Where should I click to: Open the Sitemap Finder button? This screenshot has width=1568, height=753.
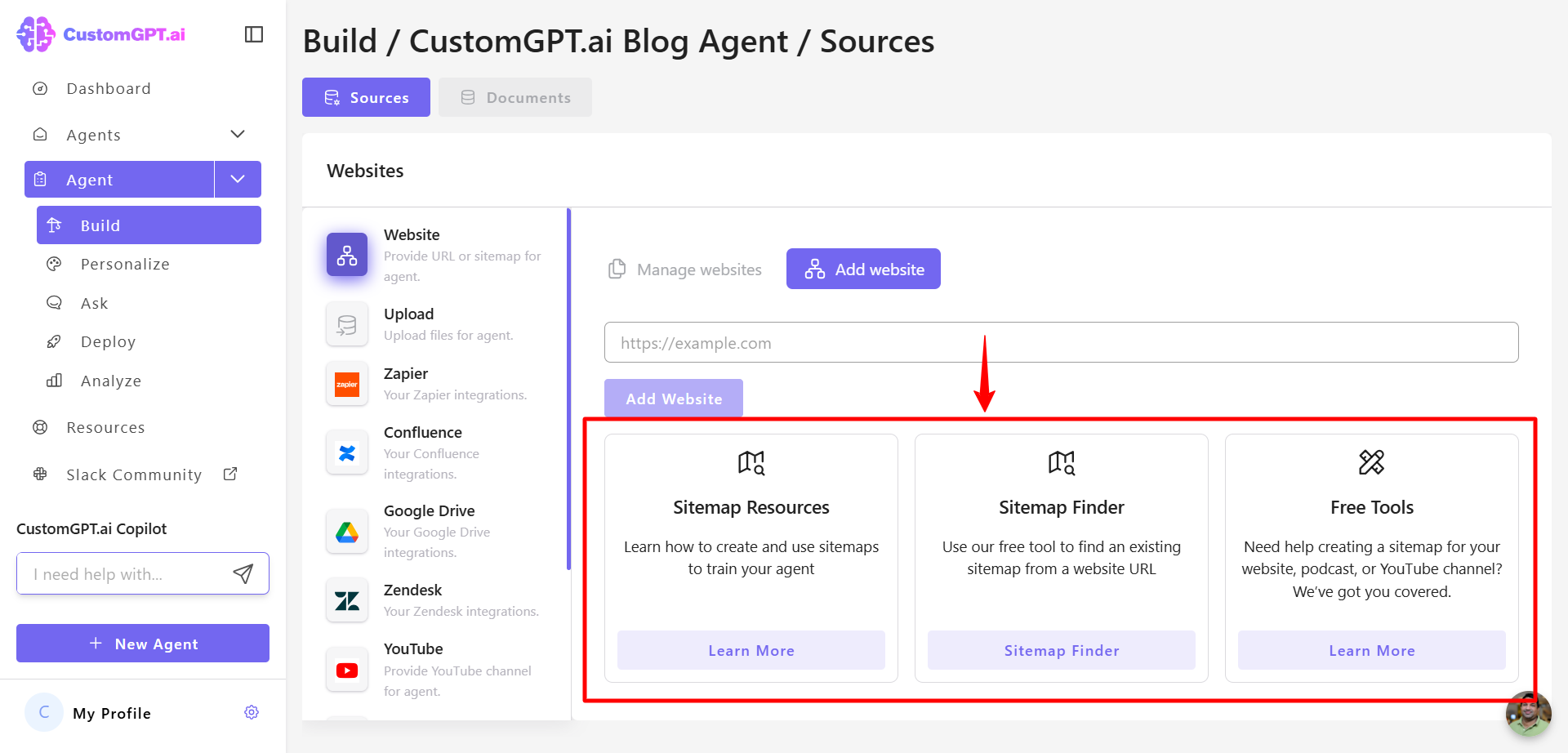pos(1062,650)
